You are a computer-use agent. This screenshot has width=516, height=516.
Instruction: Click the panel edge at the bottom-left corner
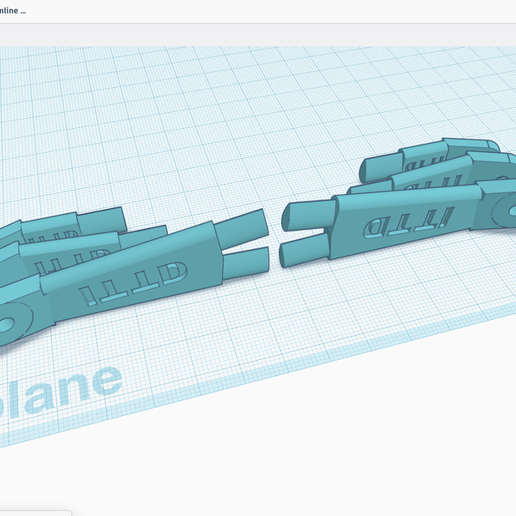[35, 513]
